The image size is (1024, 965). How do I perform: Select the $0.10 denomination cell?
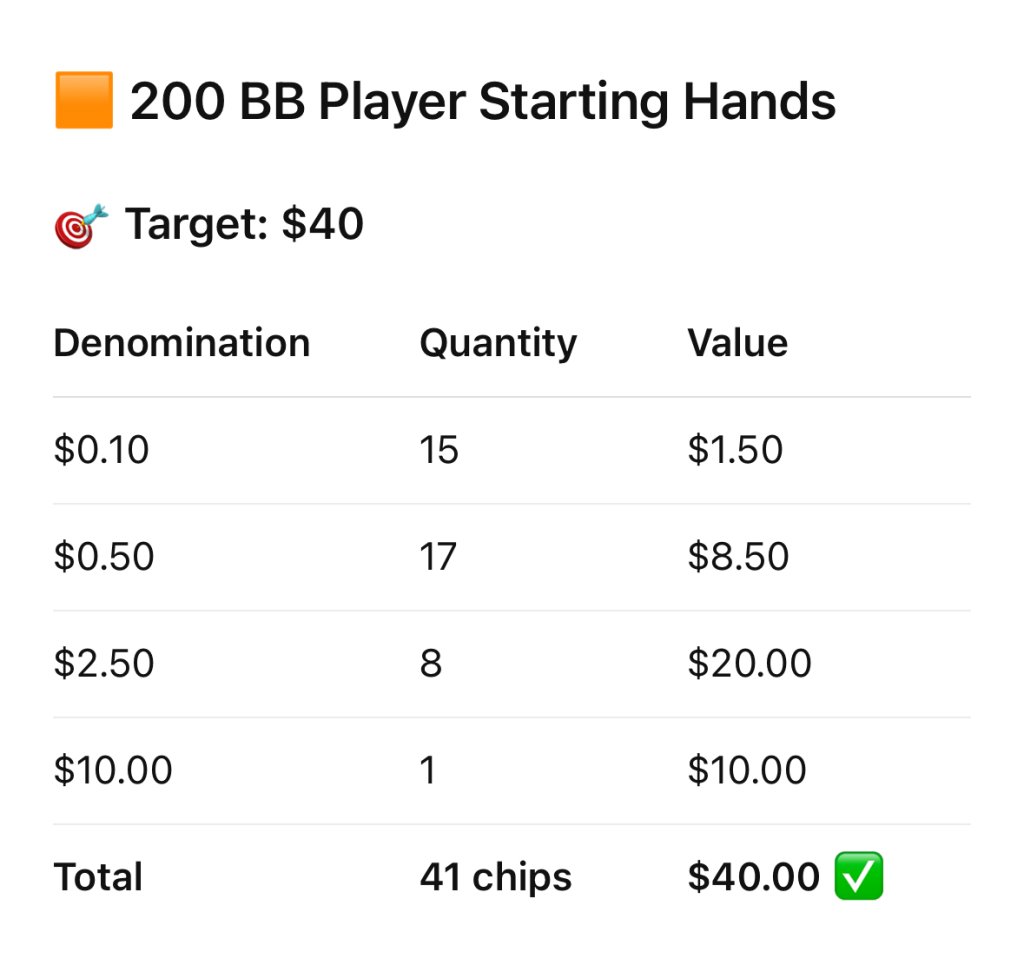pyautogui.click(x=101, y=450)
